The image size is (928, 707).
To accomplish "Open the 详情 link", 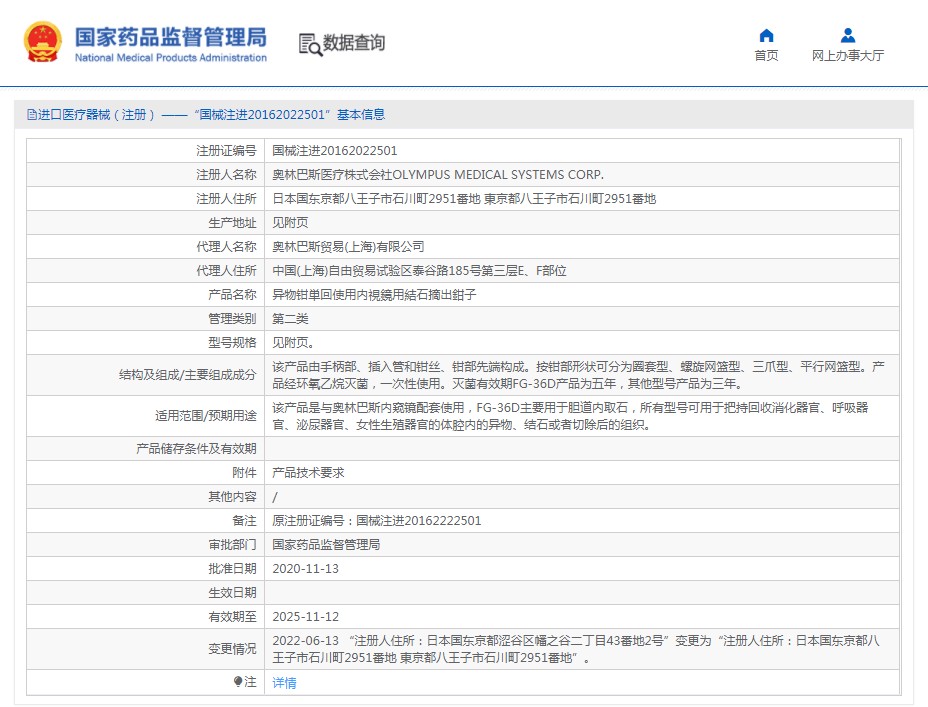I will coord(284,683).
